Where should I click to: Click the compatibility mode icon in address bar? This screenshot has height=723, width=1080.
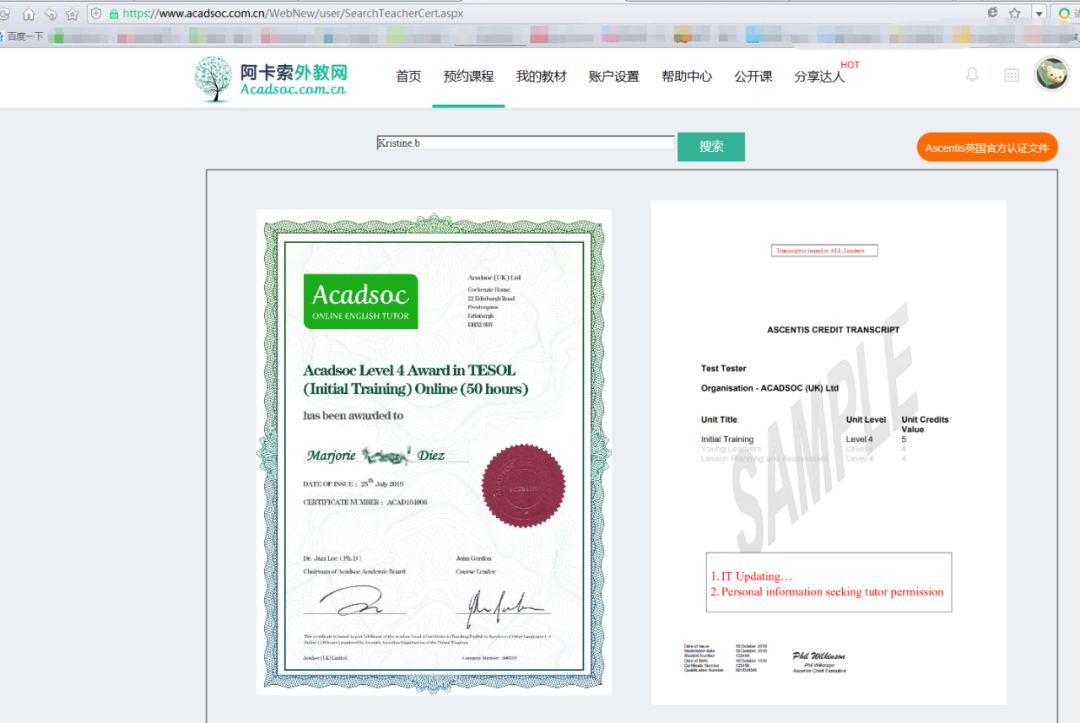coord(993,12)
